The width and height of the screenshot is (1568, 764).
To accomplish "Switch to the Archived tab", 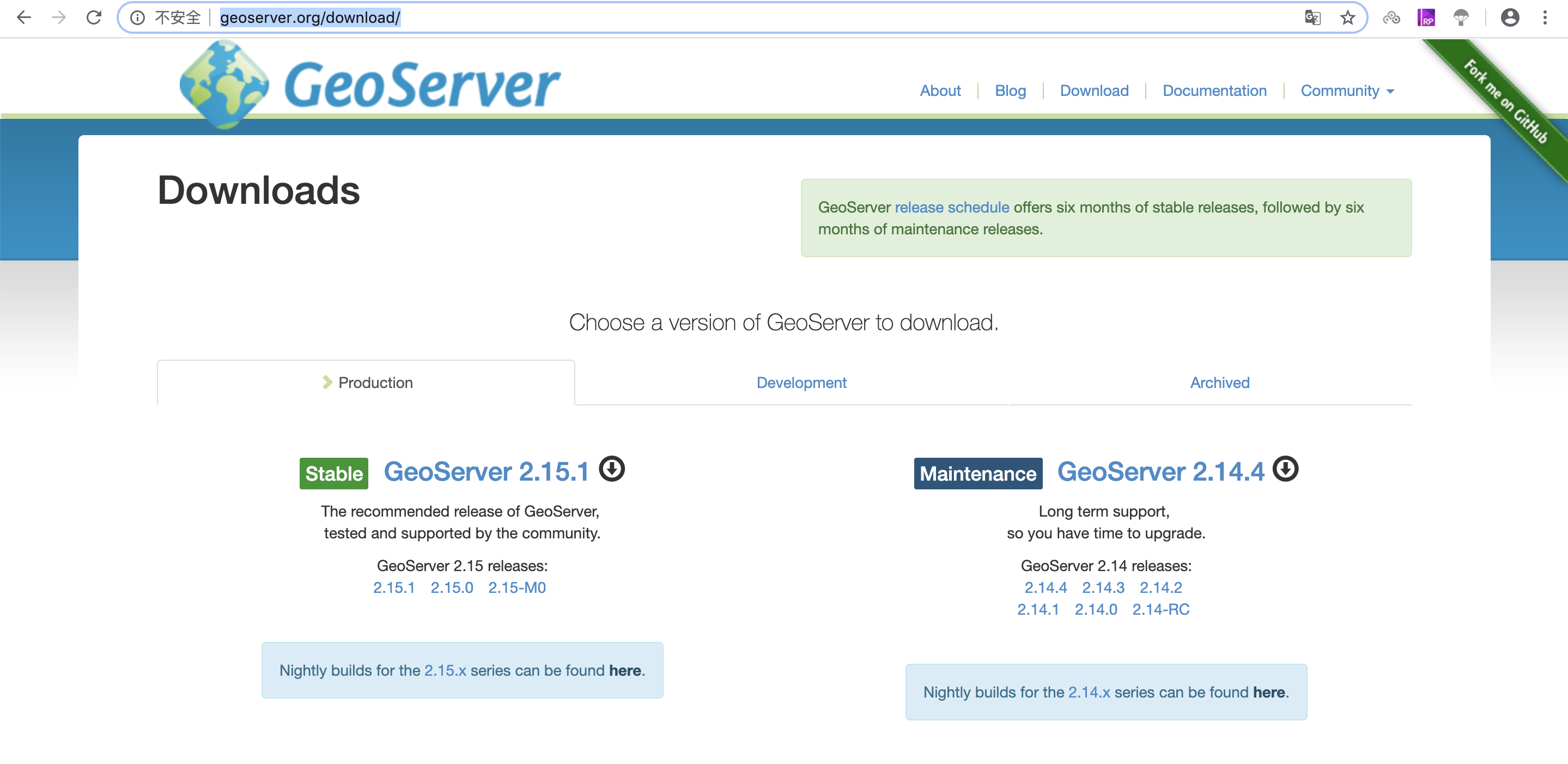I will [x=1219, y=383].
